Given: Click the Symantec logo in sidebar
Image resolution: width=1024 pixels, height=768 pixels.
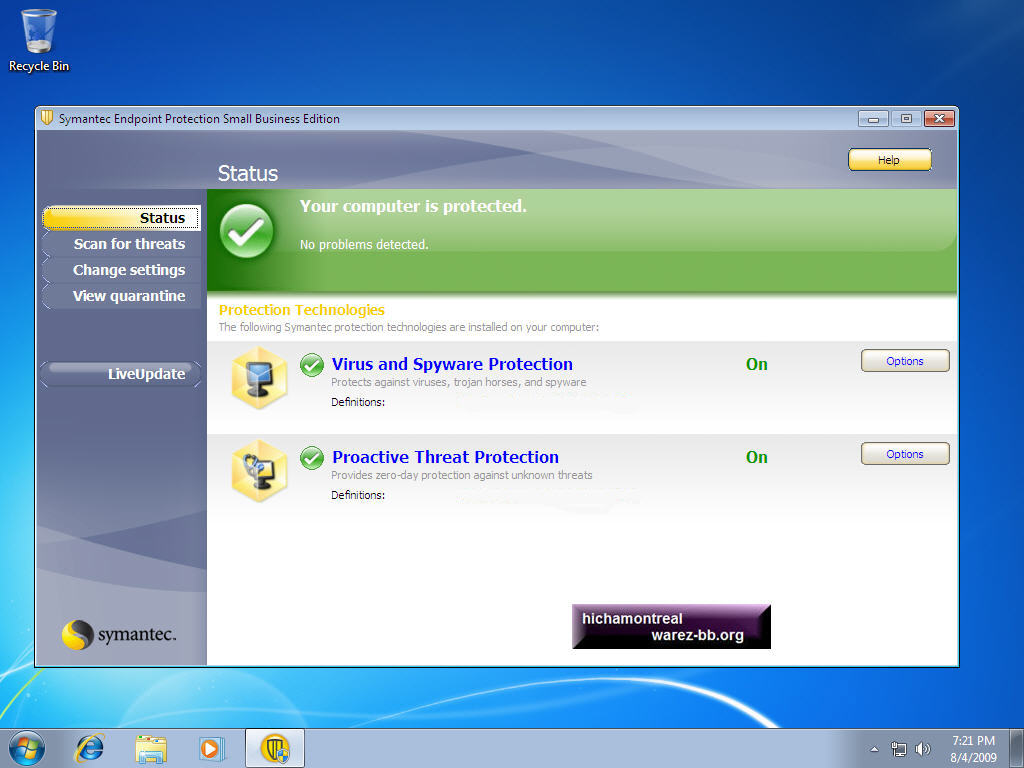Looking at the screenshot, I should tap(119, 634).
